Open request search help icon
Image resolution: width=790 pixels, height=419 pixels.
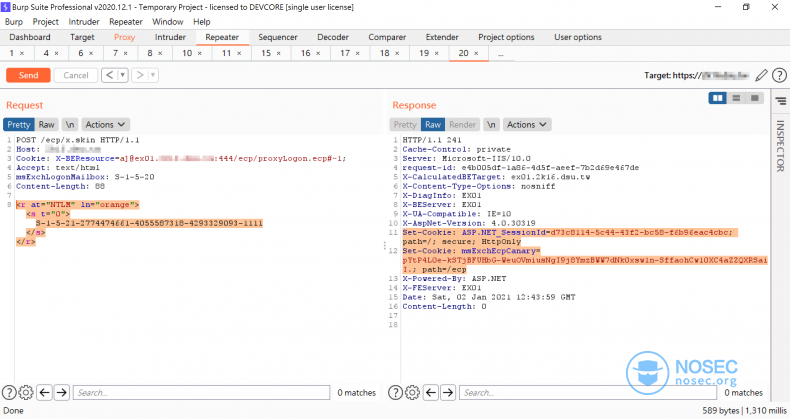(9, 392)
